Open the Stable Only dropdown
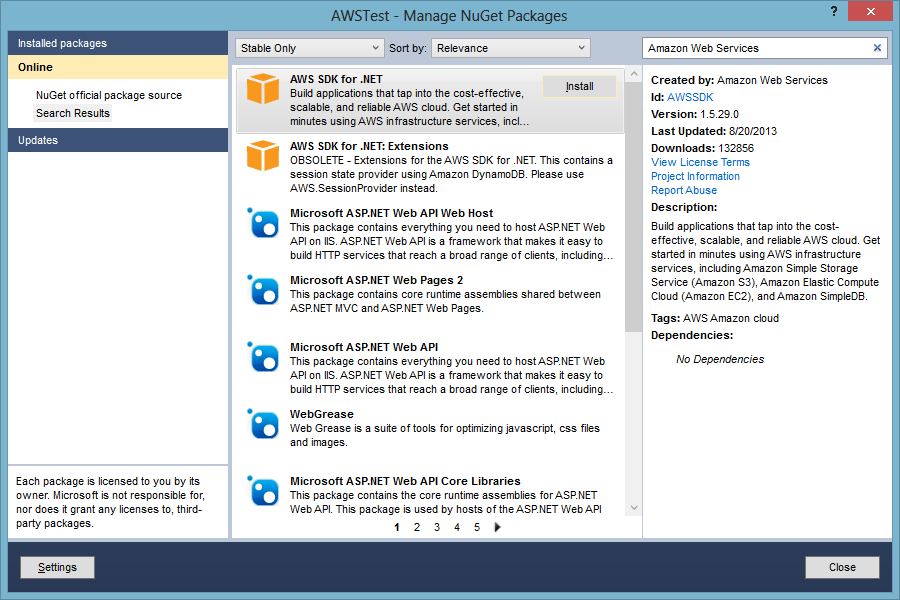 point(309,48)
